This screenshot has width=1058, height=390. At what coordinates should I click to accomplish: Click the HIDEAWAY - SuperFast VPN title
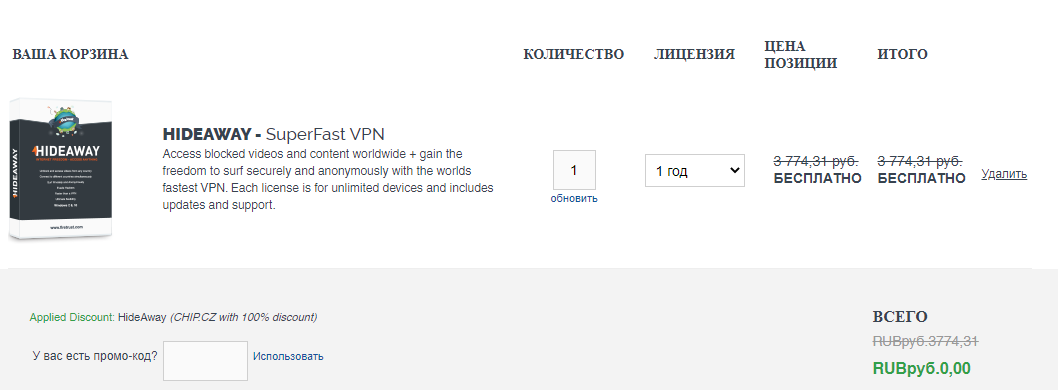tap(273, 134)
